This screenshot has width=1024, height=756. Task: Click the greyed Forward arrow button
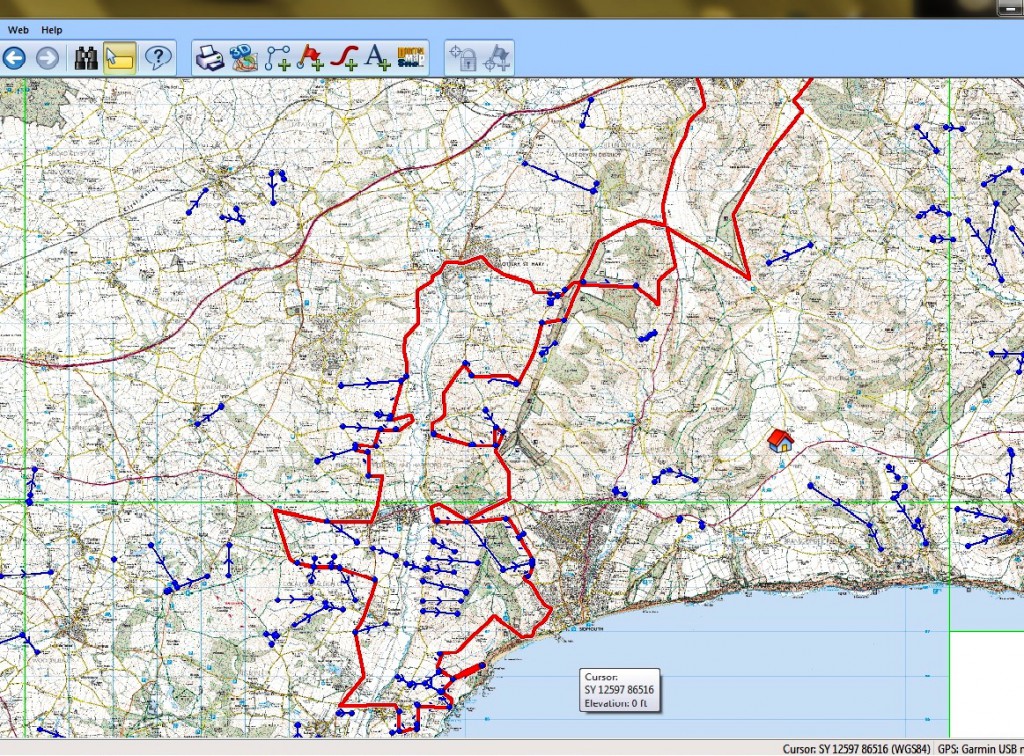click(x=47, y=59)
